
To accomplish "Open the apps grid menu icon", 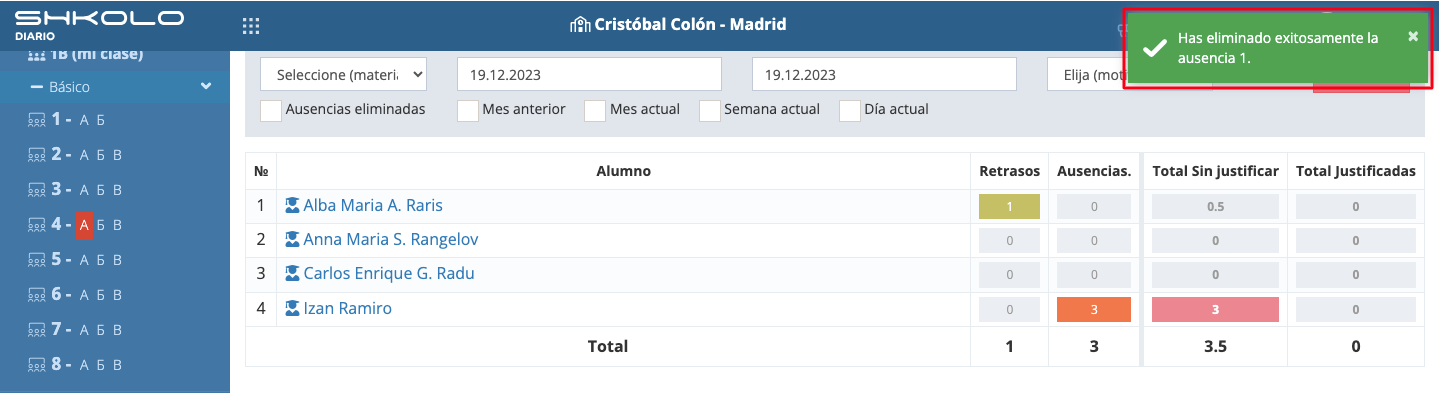I will (x=251, y=25).
